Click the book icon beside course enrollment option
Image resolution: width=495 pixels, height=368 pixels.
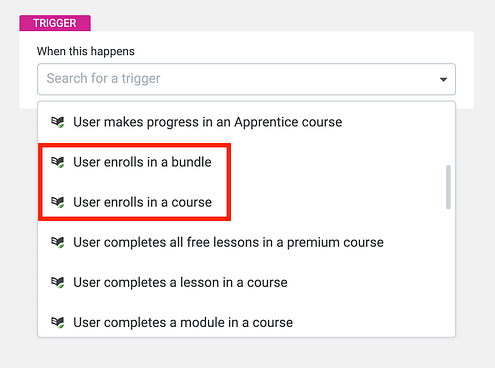[57, 202]
